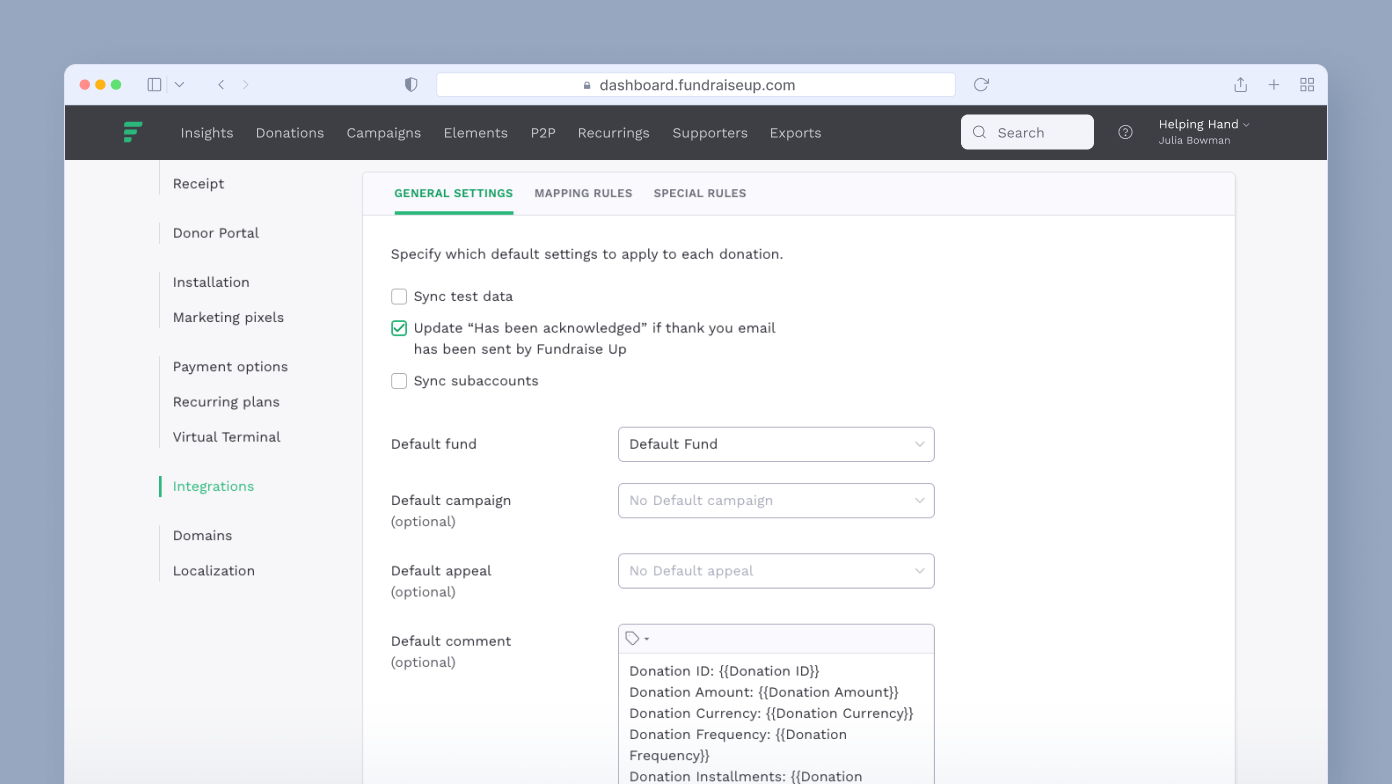Go forward with browser forward arrow
The height and width of the screenshot is (784, 1392).
click(x=246, y=85)
